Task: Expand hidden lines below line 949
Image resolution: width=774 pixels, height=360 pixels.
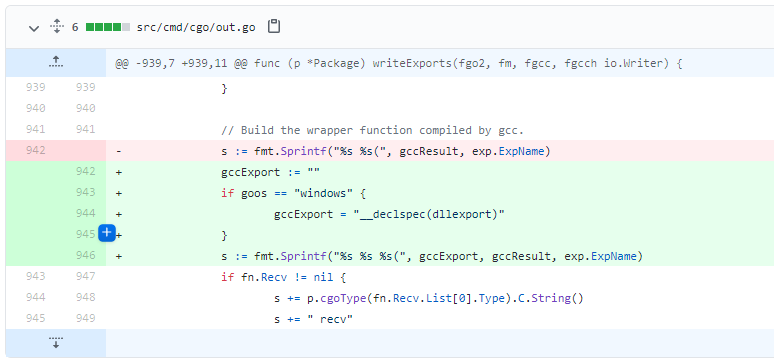Action: 56,343
